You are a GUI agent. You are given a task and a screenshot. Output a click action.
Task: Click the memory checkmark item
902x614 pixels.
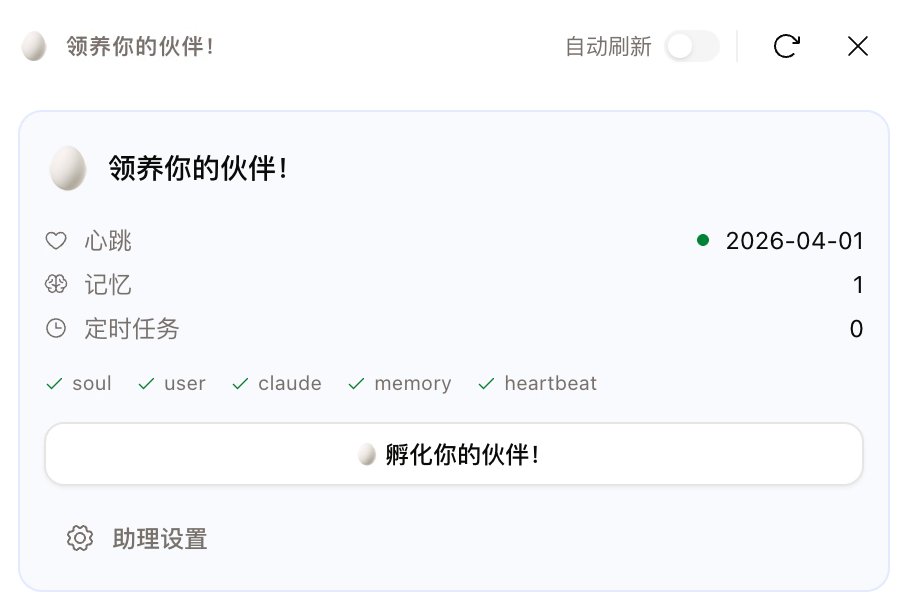click(x=400, y=384)
